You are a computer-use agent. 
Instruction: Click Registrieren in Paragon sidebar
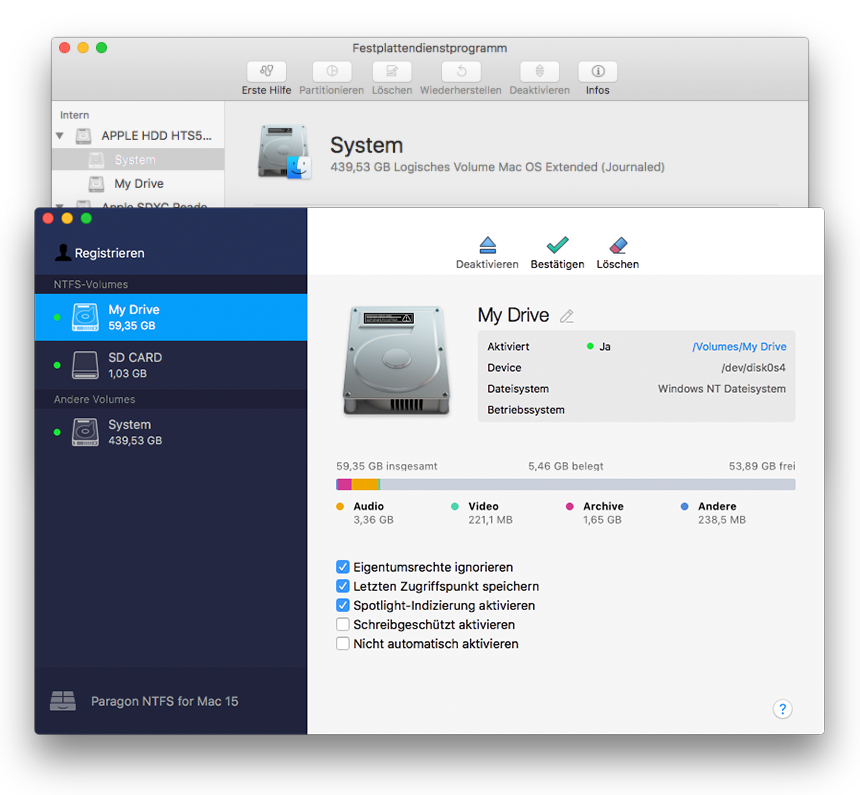coord(100,253)
